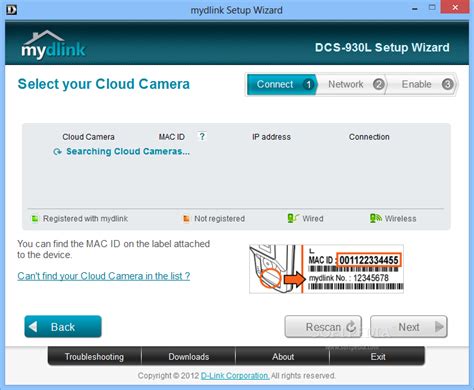Open the About menu item
This screenshot has width=474, height=390.
coord(283,357)
